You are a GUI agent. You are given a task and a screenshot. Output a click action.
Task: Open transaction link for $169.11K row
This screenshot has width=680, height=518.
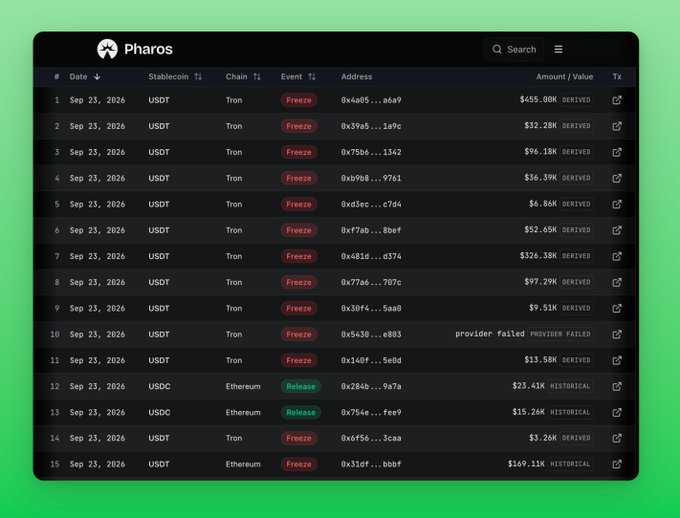pos(617,464)
